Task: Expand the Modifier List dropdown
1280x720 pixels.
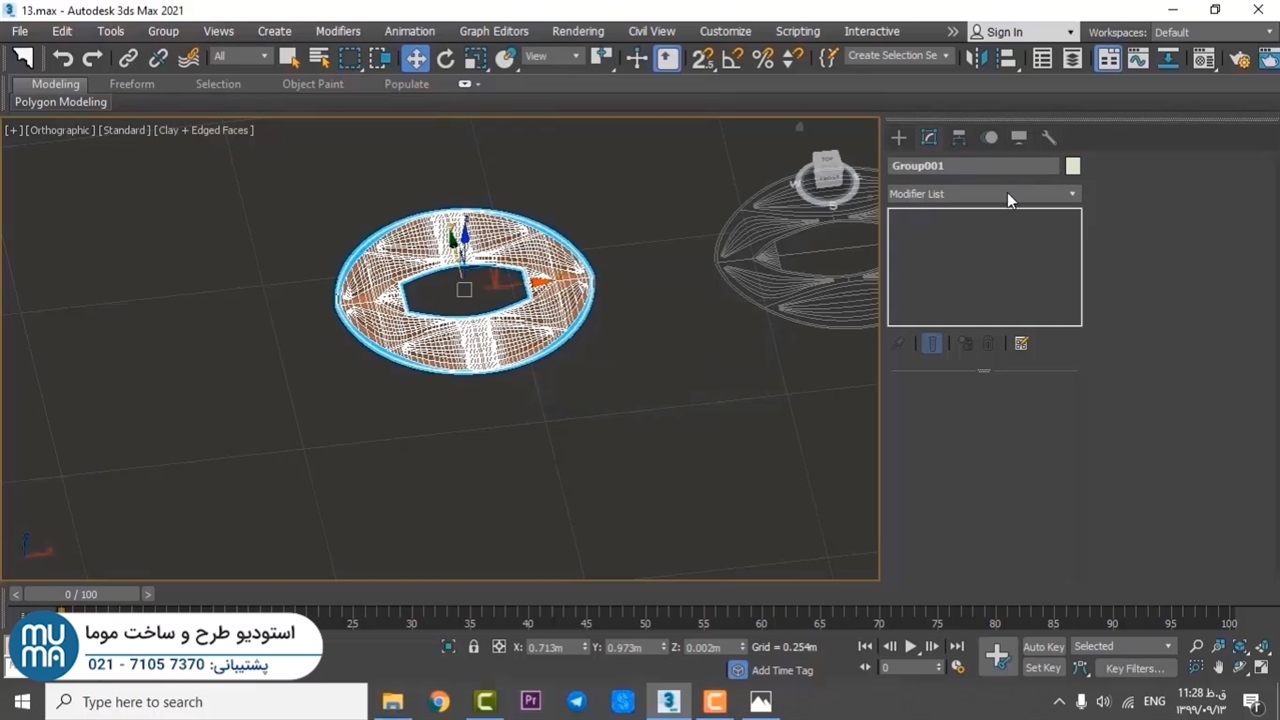Action: coord(984,194)
